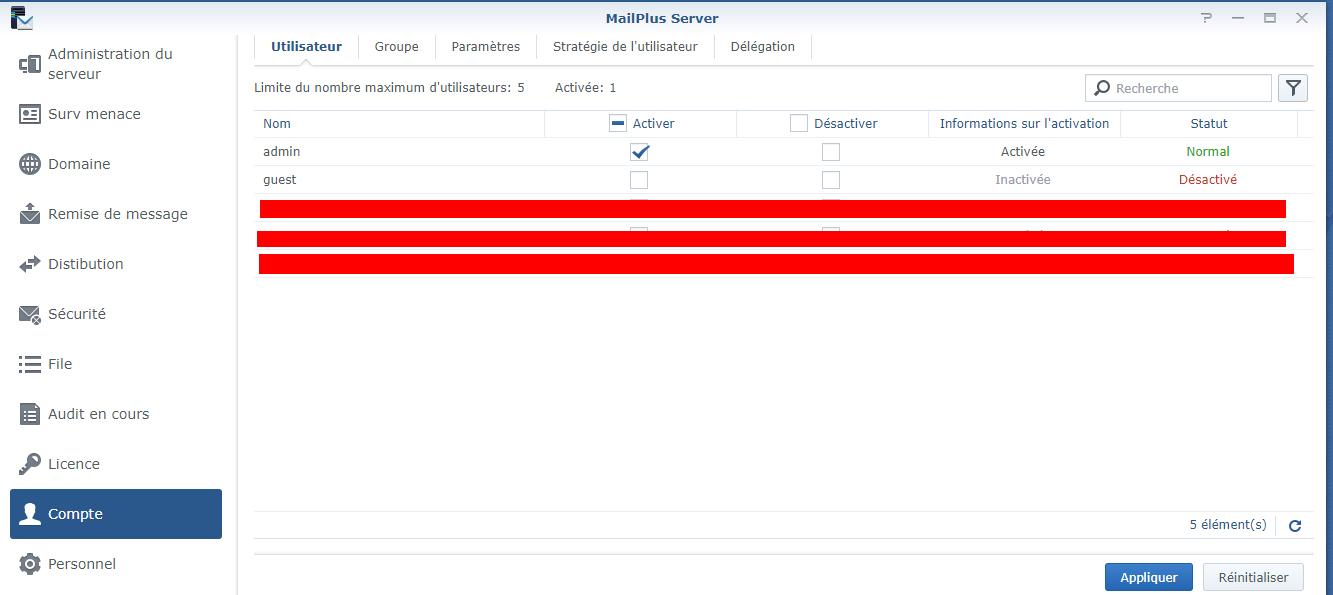Click the Inactivée cell for guest
1333x595 pixels.
coord(1023,180)
